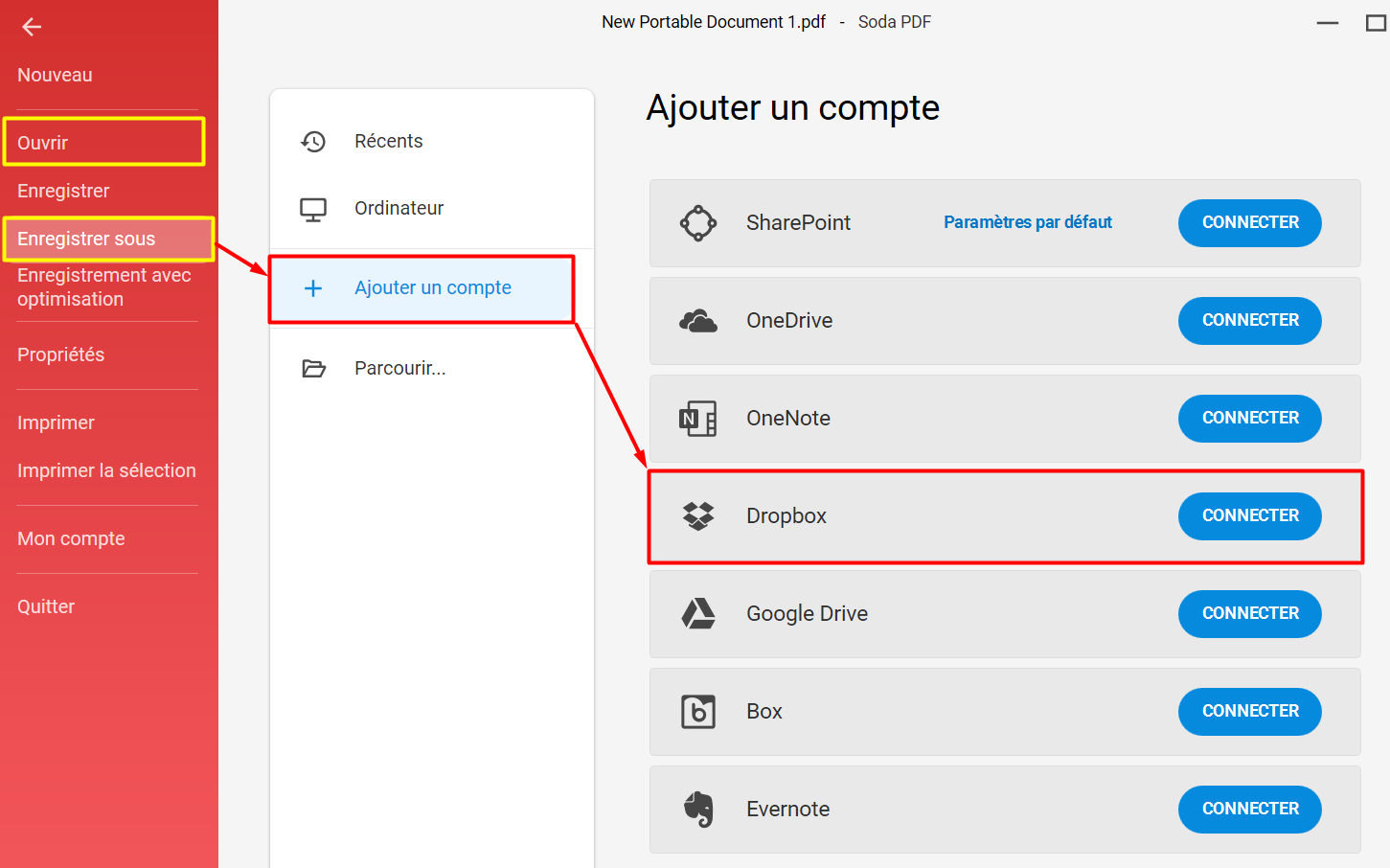Click the OneNote service name
1390x868 pixels.
click(x=788, y=419)
